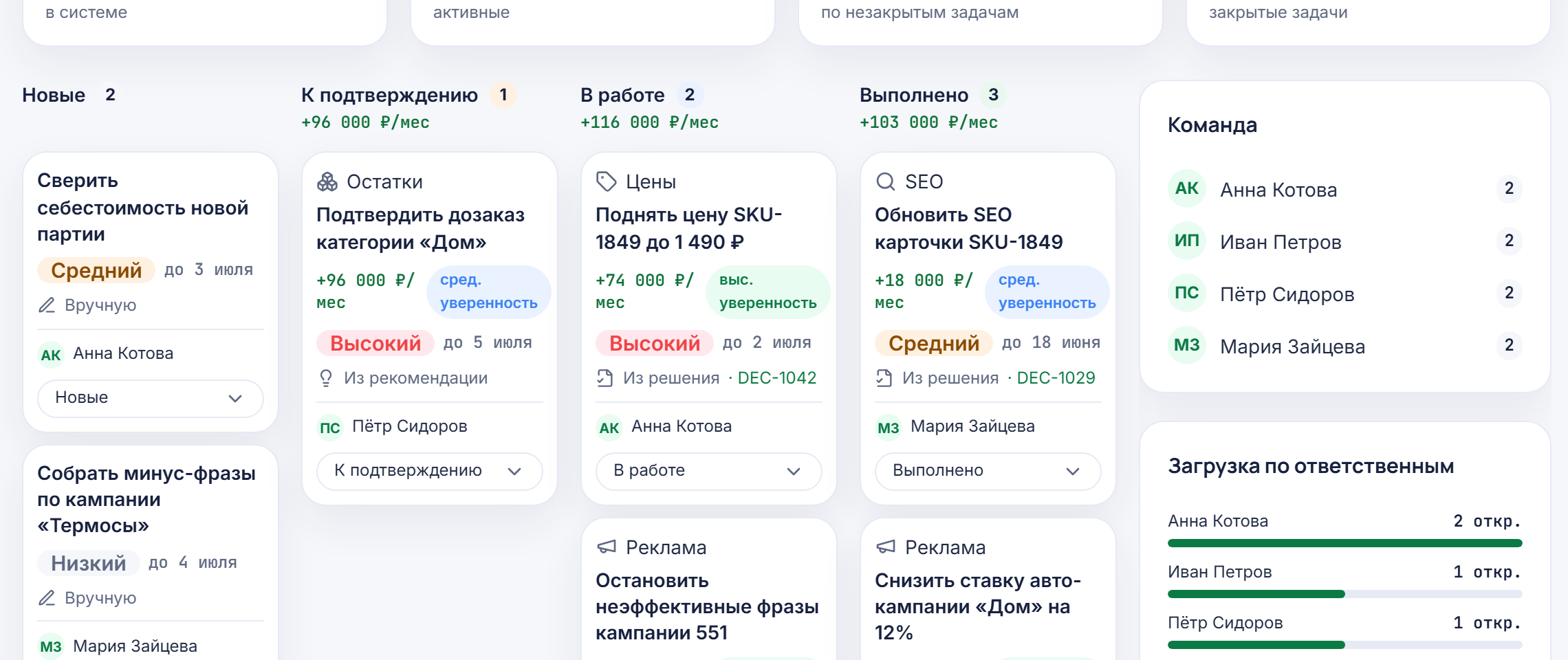This screenshot has width=1568, height=660.
Task: Click ИП avatar in Команда panel
Action: 1187,241
